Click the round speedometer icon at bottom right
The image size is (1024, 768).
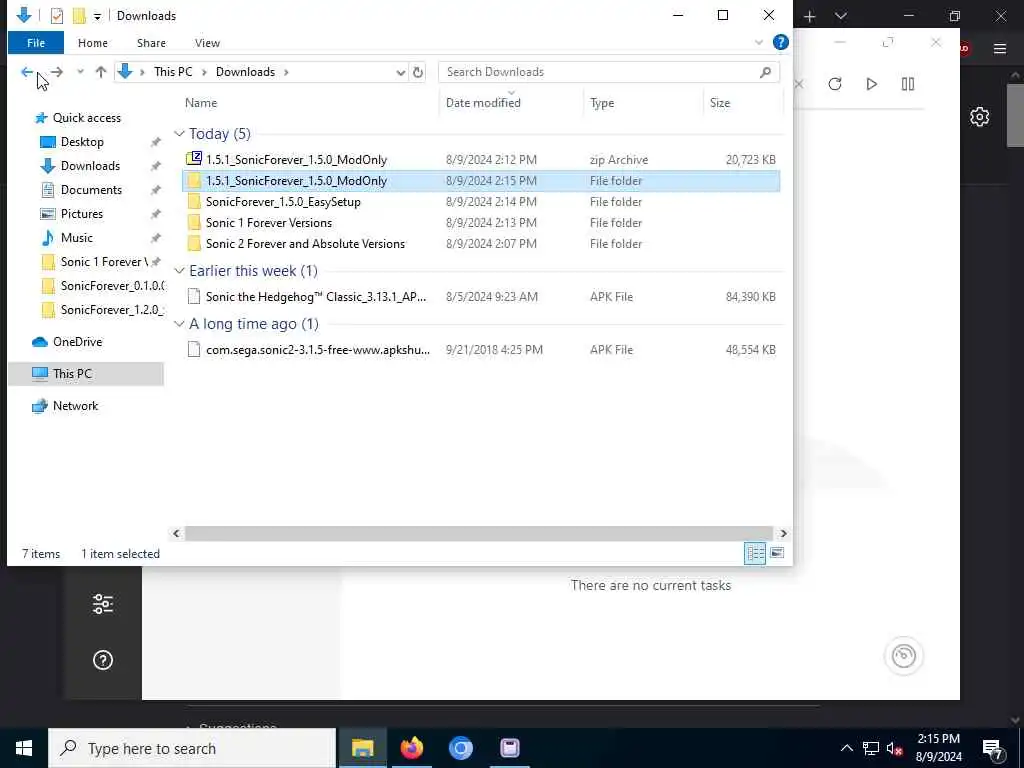click(904, 656)
